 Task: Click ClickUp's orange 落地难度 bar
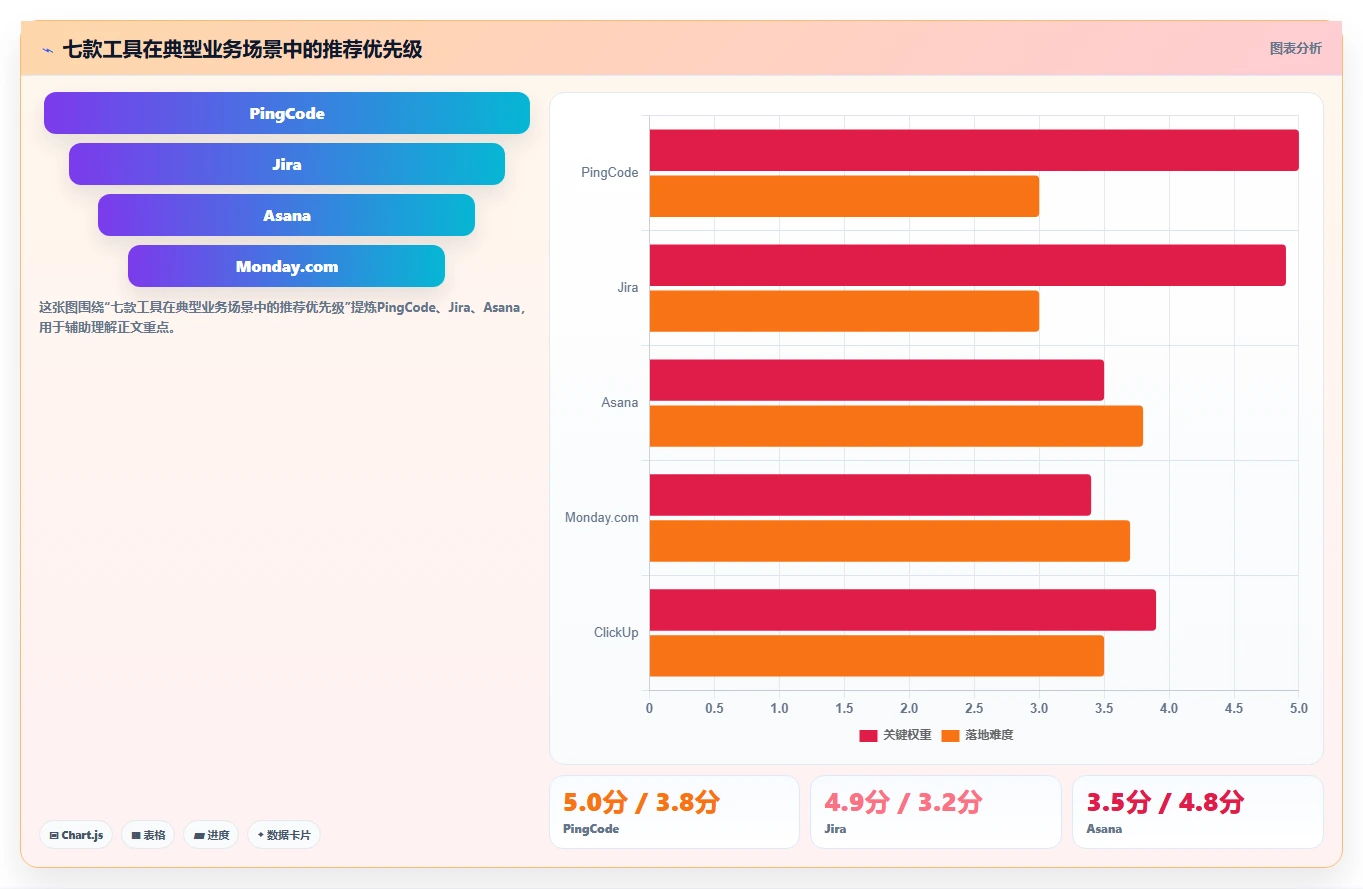coord(877,656)
